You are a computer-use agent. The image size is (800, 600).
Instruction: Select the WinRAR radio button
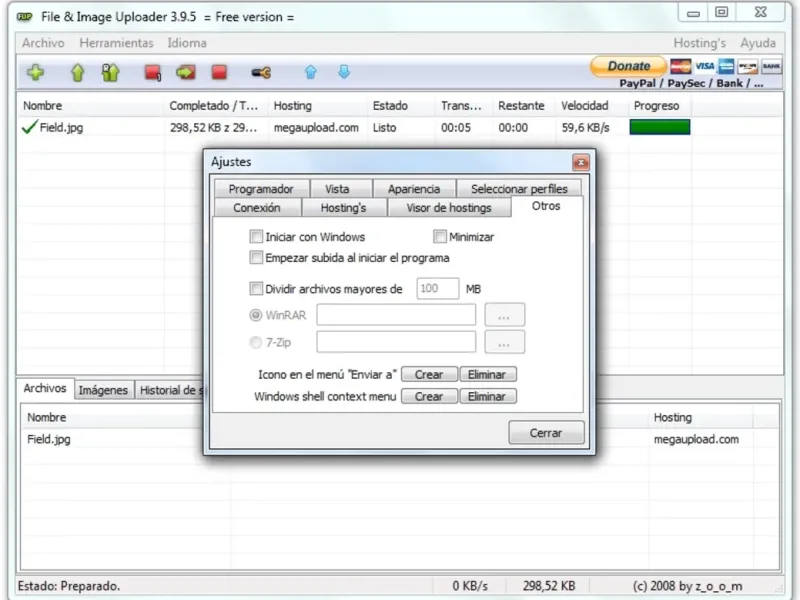256,315
